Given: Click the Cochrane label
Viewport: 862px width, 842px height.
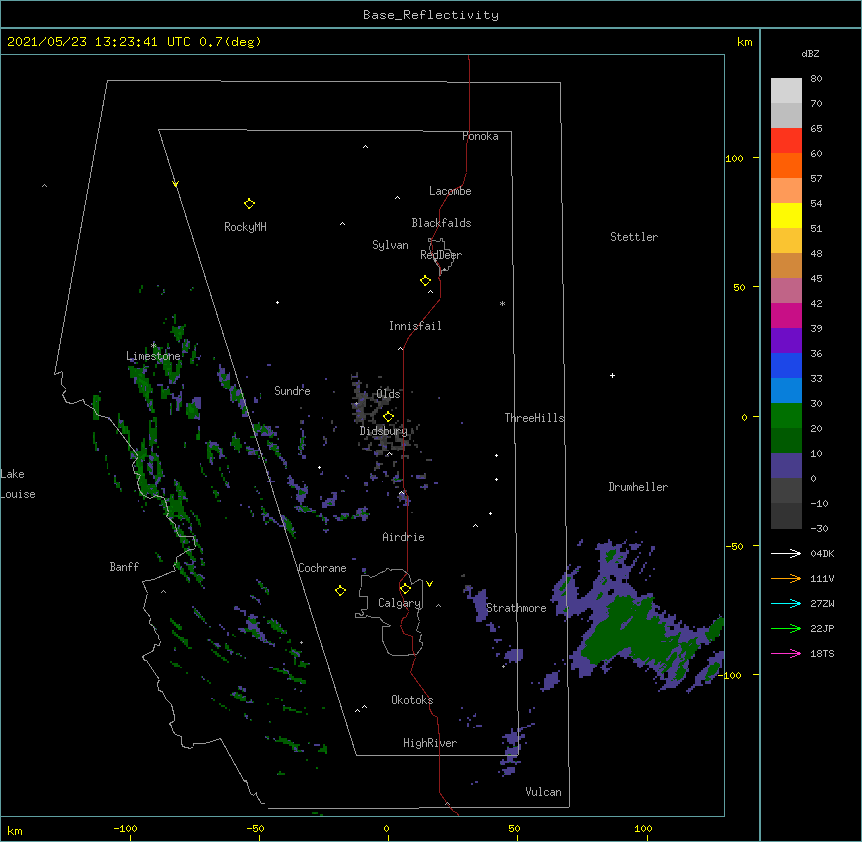Looking at the screenshot, I should (x=322, y=568).
